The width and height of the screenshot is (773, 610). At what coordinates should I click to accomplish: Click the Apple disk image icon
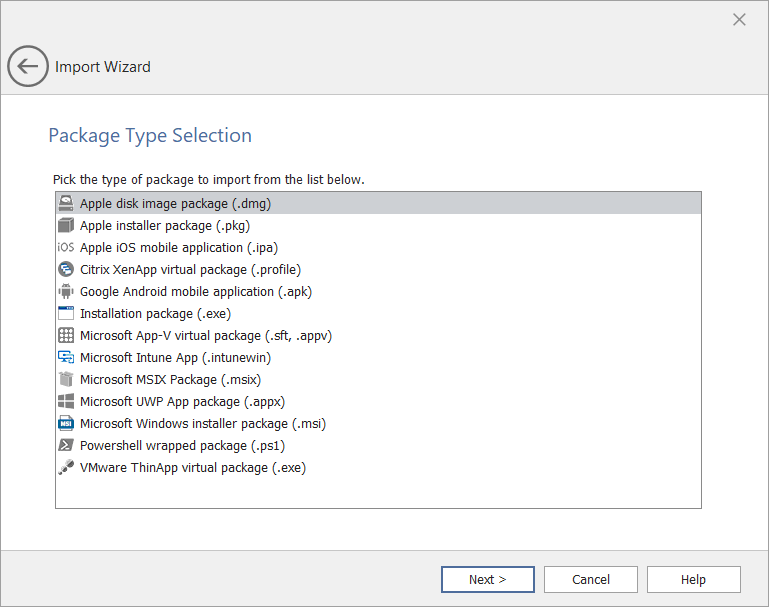pyautogui.click(x=66, y=203)
